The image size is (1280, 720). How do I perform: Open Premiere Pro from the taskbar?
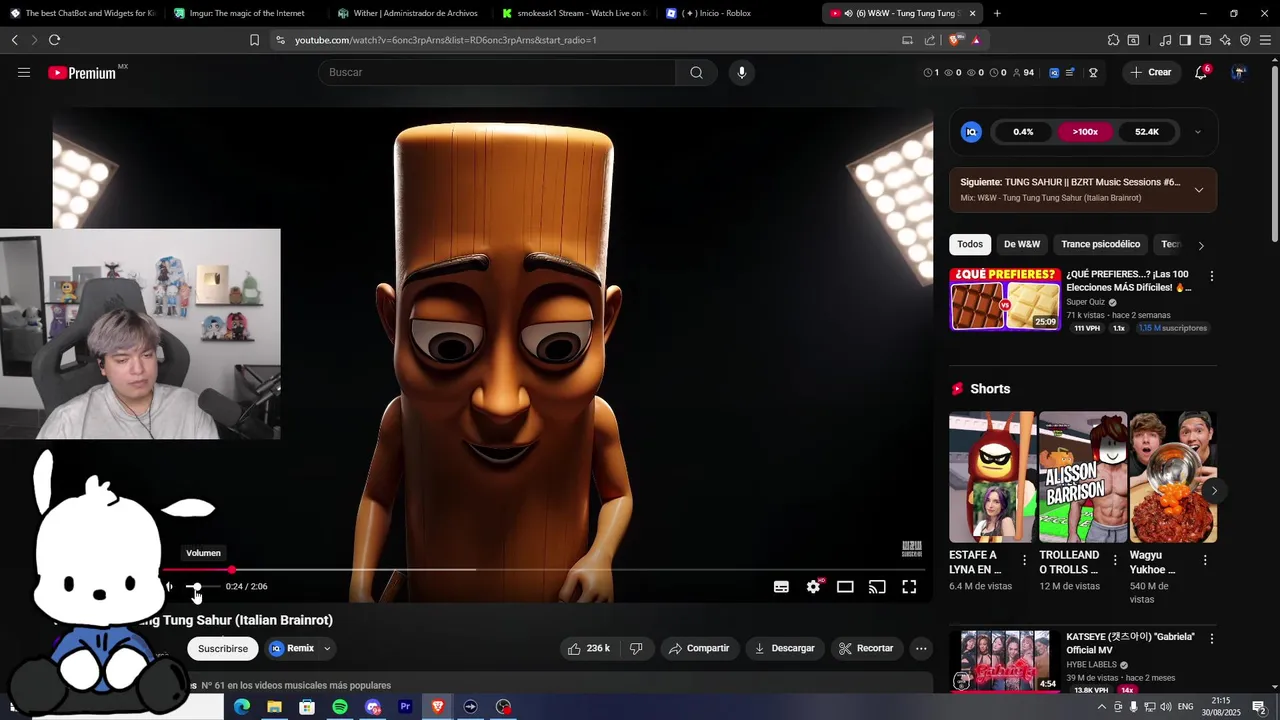[405, 707]
